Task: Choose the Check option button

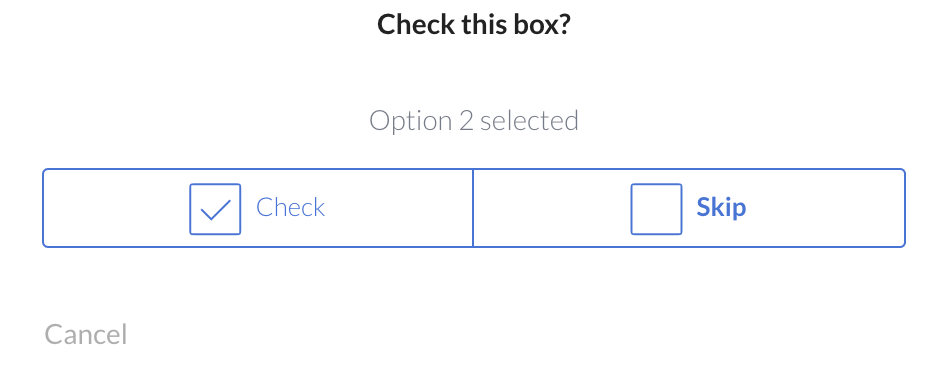Action: tap(258, 208)
